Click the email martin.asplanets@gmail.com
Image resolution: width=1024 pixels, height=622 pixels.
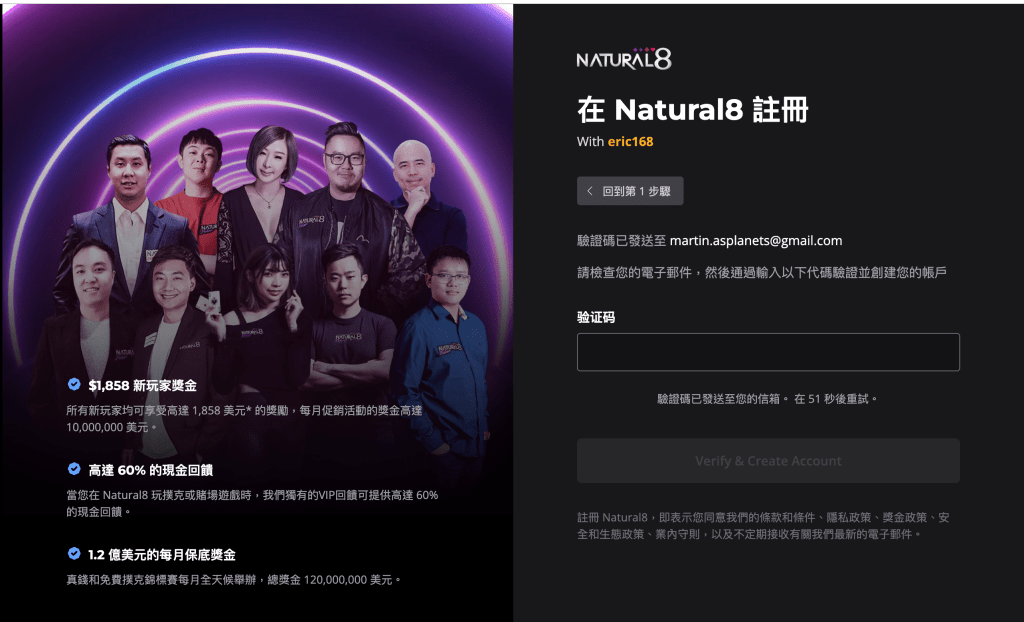(756, 240)
